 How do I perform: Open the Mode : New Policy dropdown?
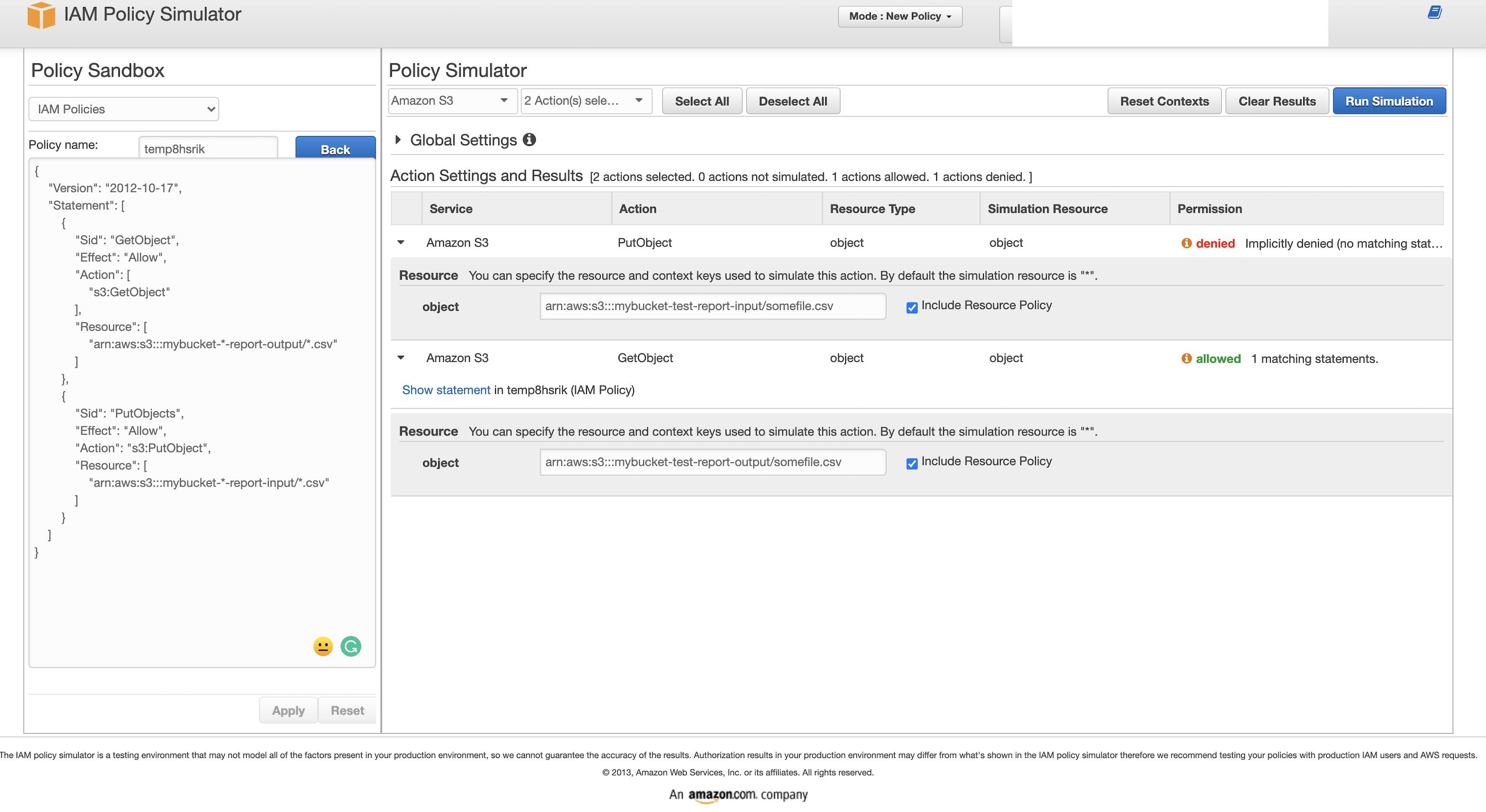coord(900,16)
